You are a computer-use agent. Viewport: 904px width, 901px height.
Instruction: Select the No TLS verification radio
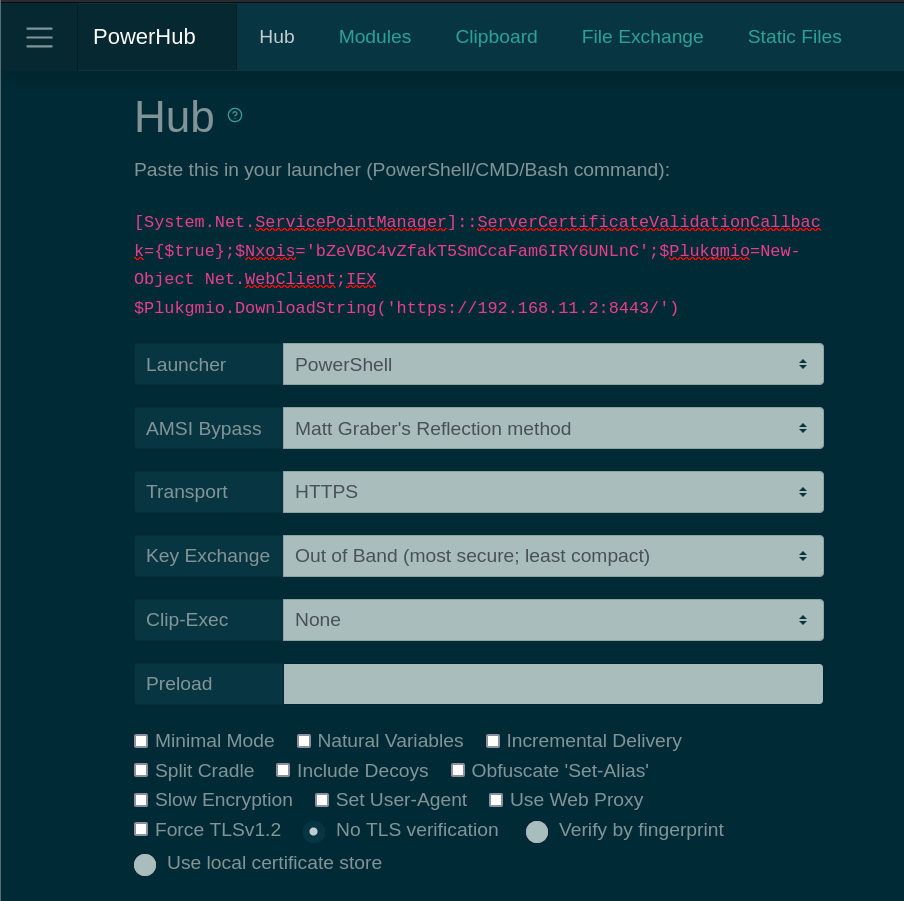coord(314,832)
